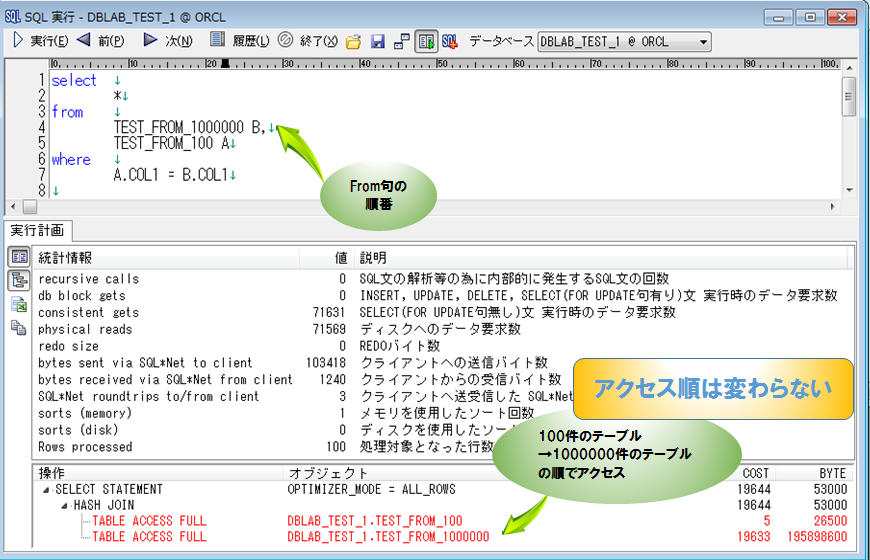
Task: Click the Excel export icon in sidebar
Action: coord(19,305)
